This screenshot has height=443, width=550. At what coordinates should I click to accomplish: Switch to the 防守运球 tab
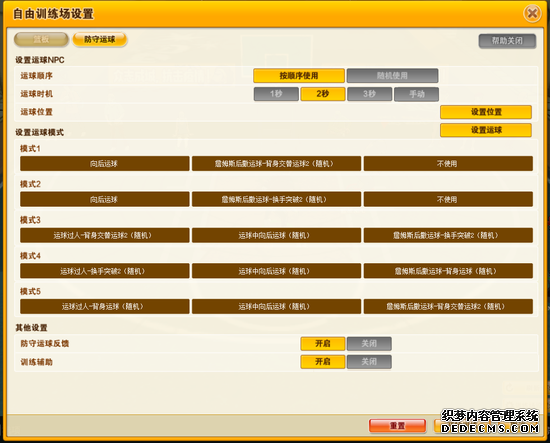coord(100,39)
